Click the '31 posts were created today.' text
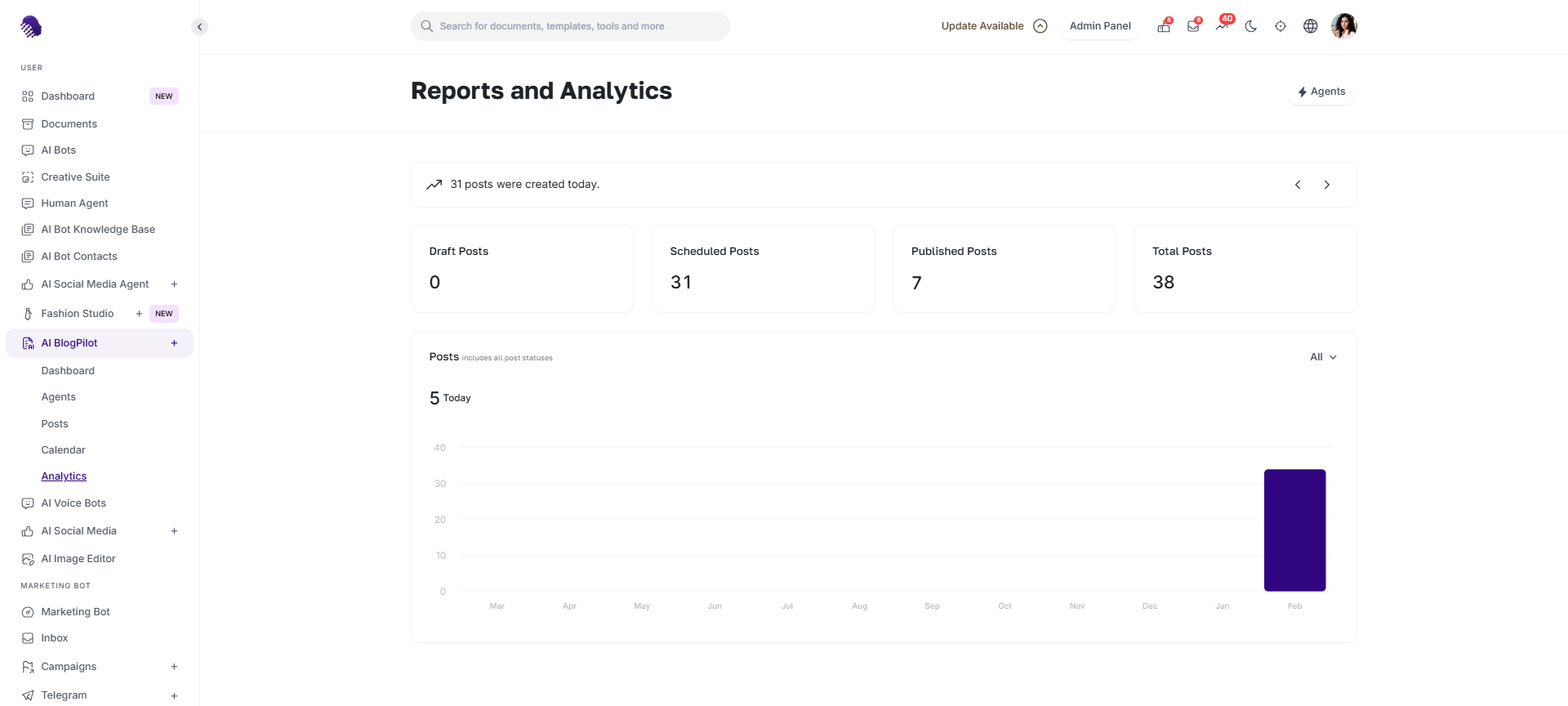This screenshot has height=706, width=1568. point(524,185)
